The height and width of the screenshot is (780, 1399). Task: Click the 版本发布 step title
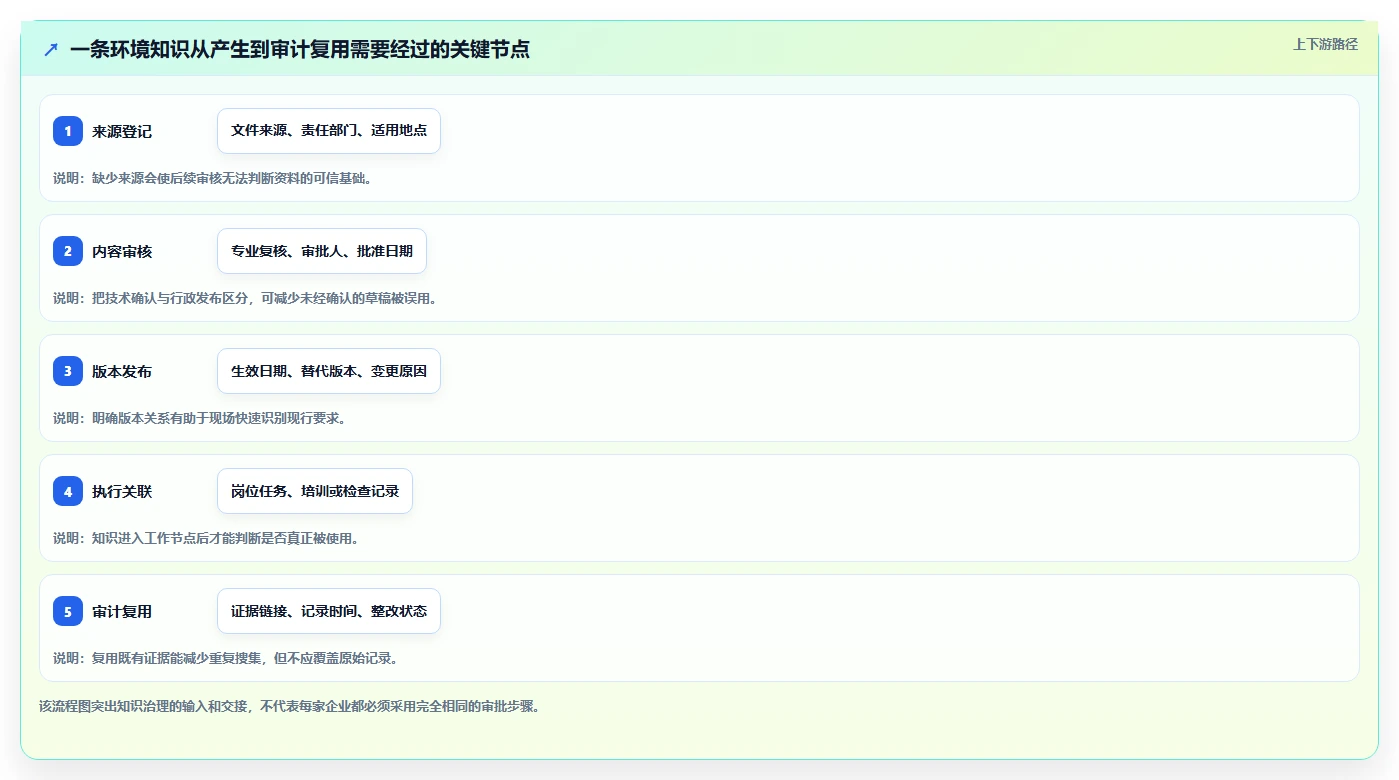(122, 371)
